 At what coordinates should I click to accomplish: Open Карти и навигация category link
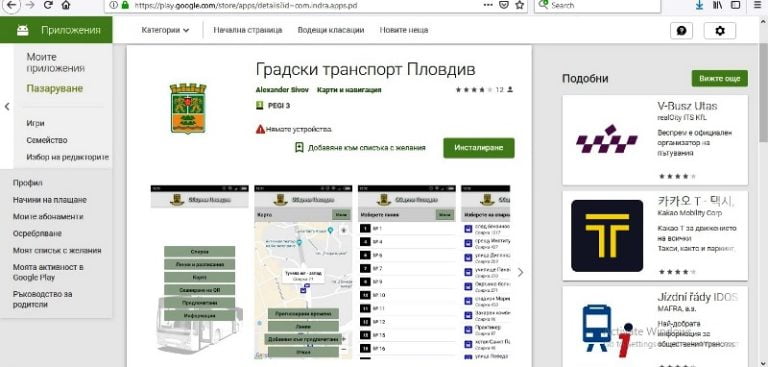coord(349,90)
